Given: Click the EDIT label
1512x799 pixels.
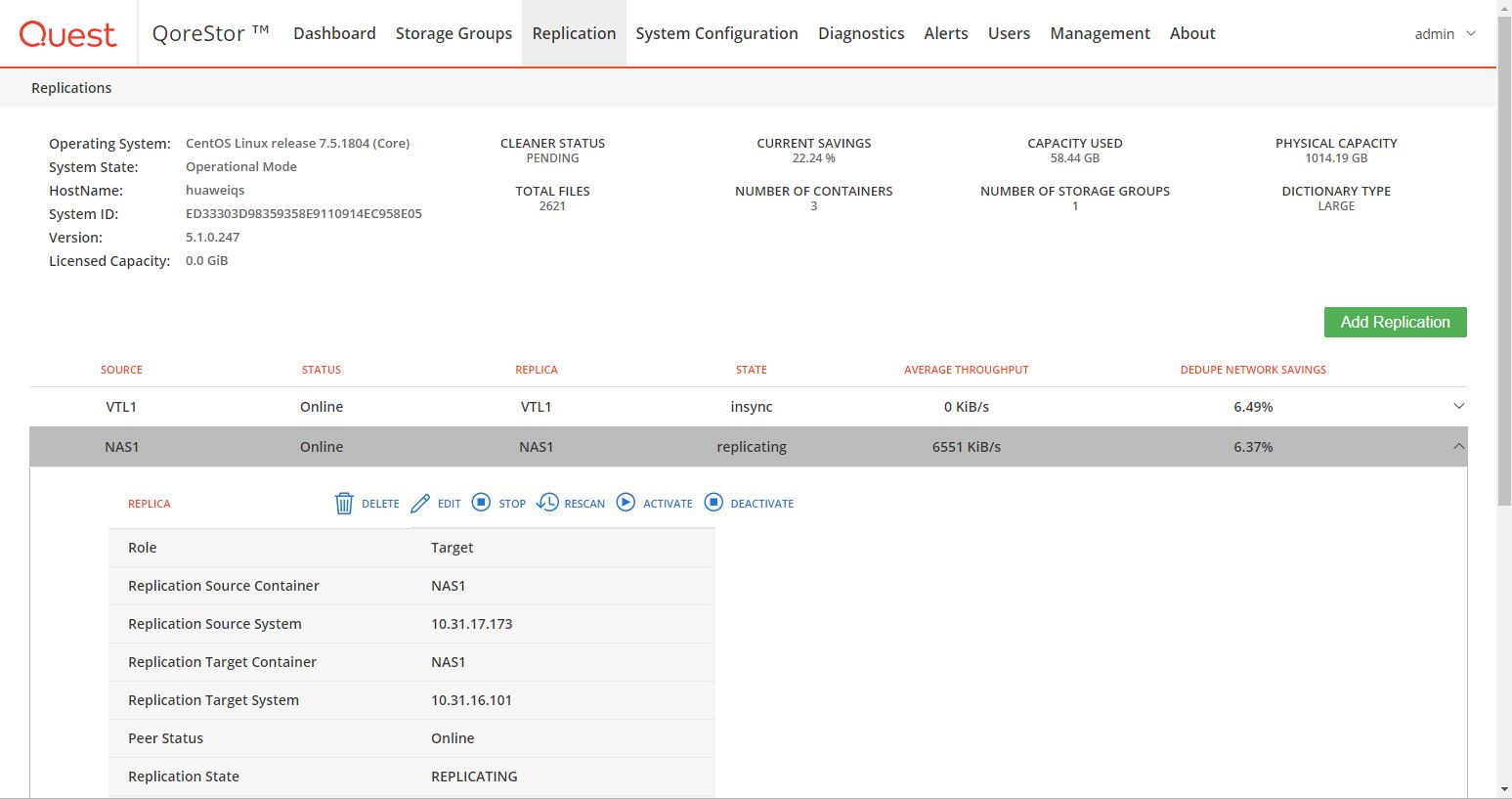Looking at the screenshot, I should coord(450,504).
